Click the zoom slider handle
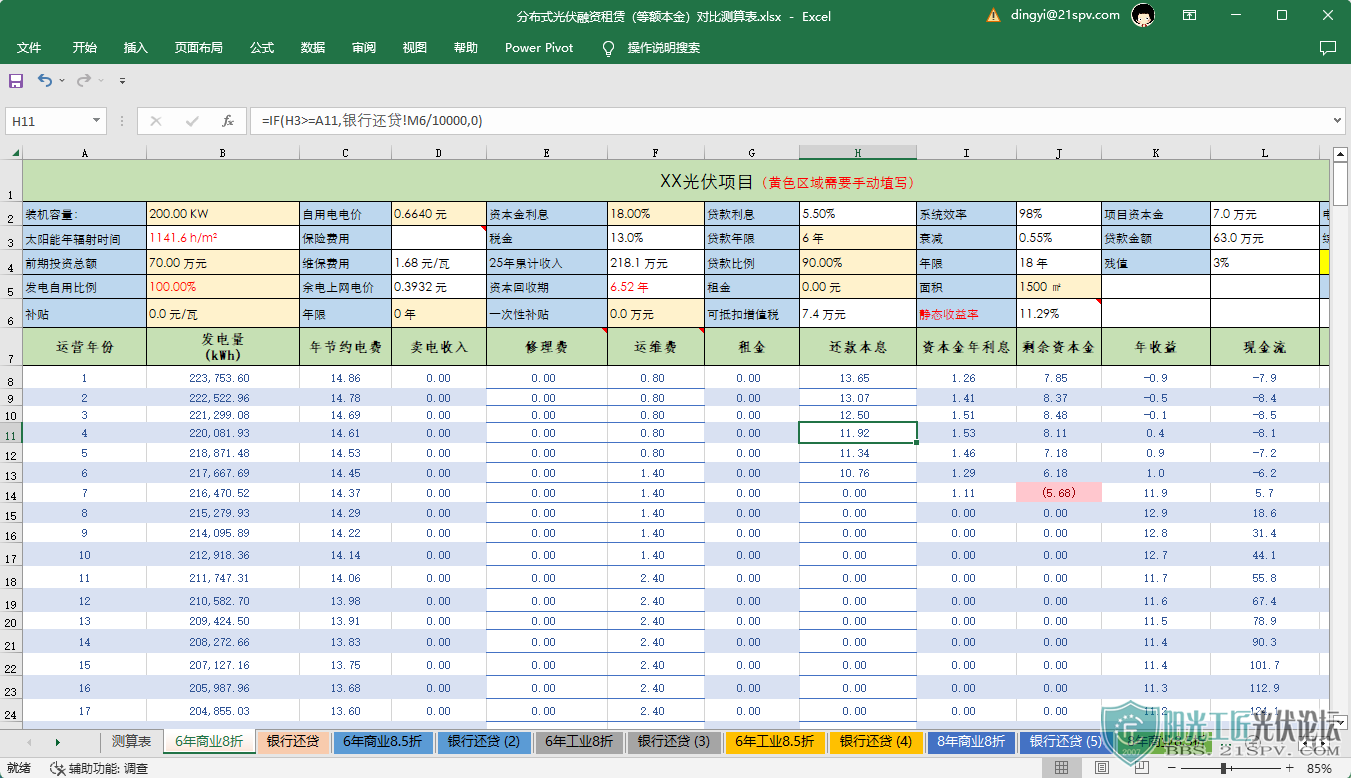Screen dimensions: 1351x778 point(1224,768)
